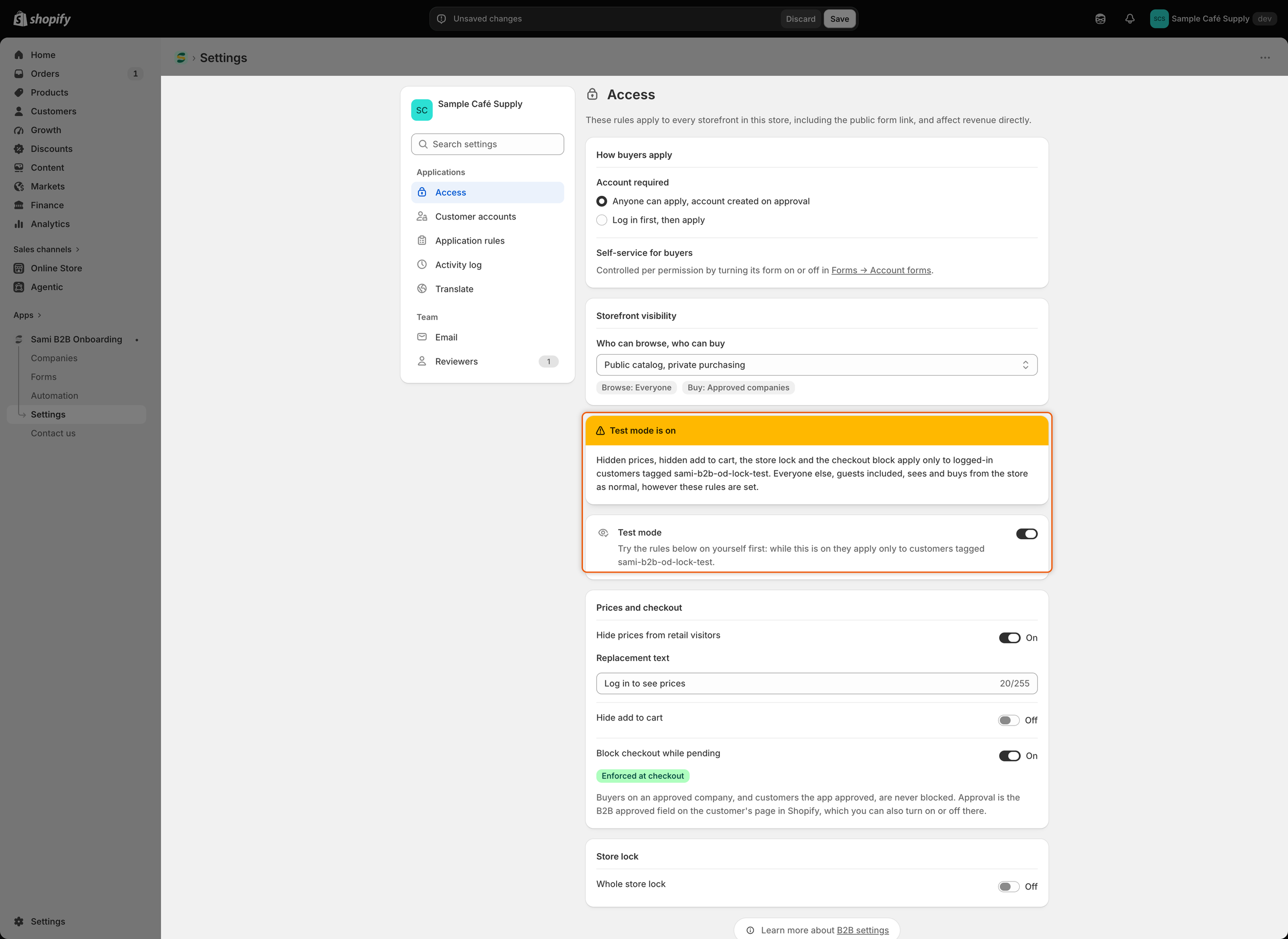
Task: Click the Sami B2B Onboarding app icon
Action: click(19, 339)
